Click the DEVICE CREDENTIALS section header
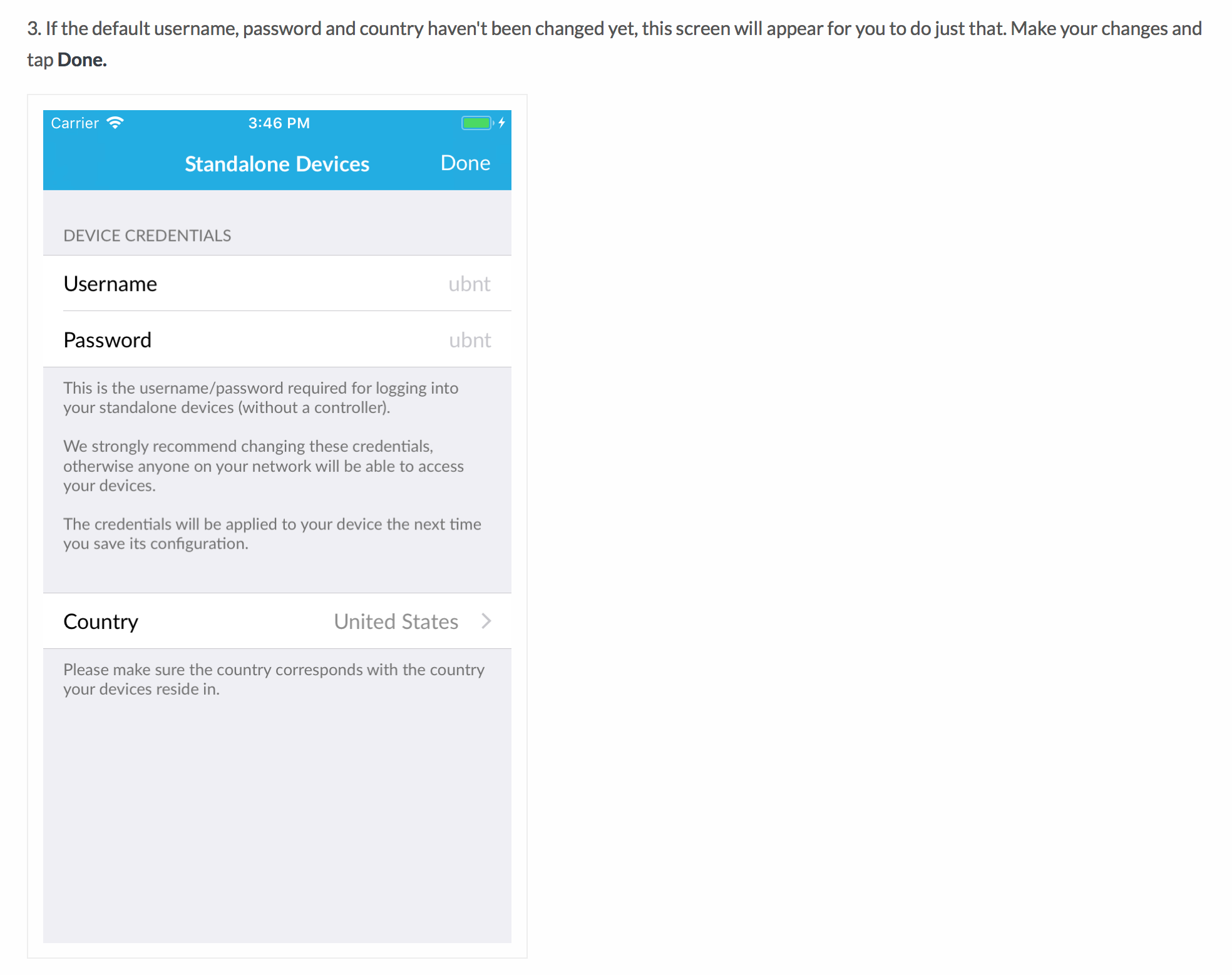 point(147,236)
